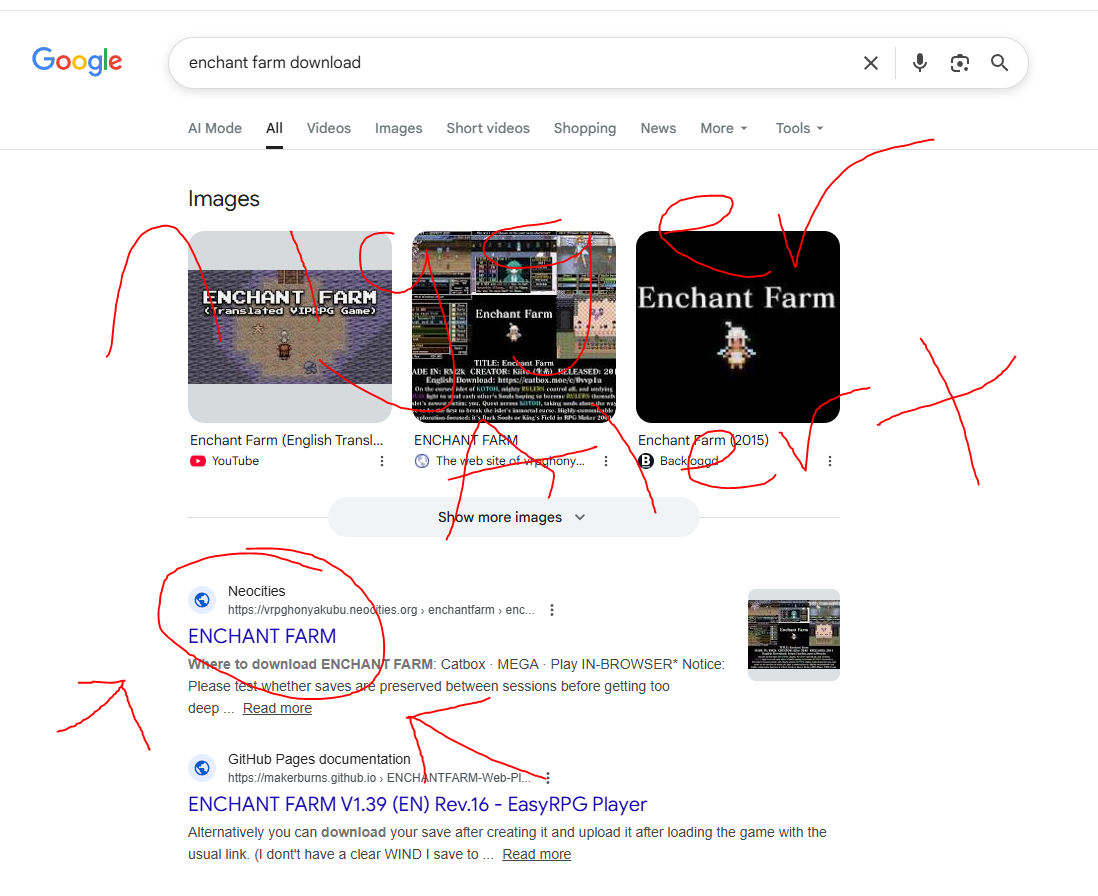
Task: Click the 'Images' section heading
Action: pos(223,200)
